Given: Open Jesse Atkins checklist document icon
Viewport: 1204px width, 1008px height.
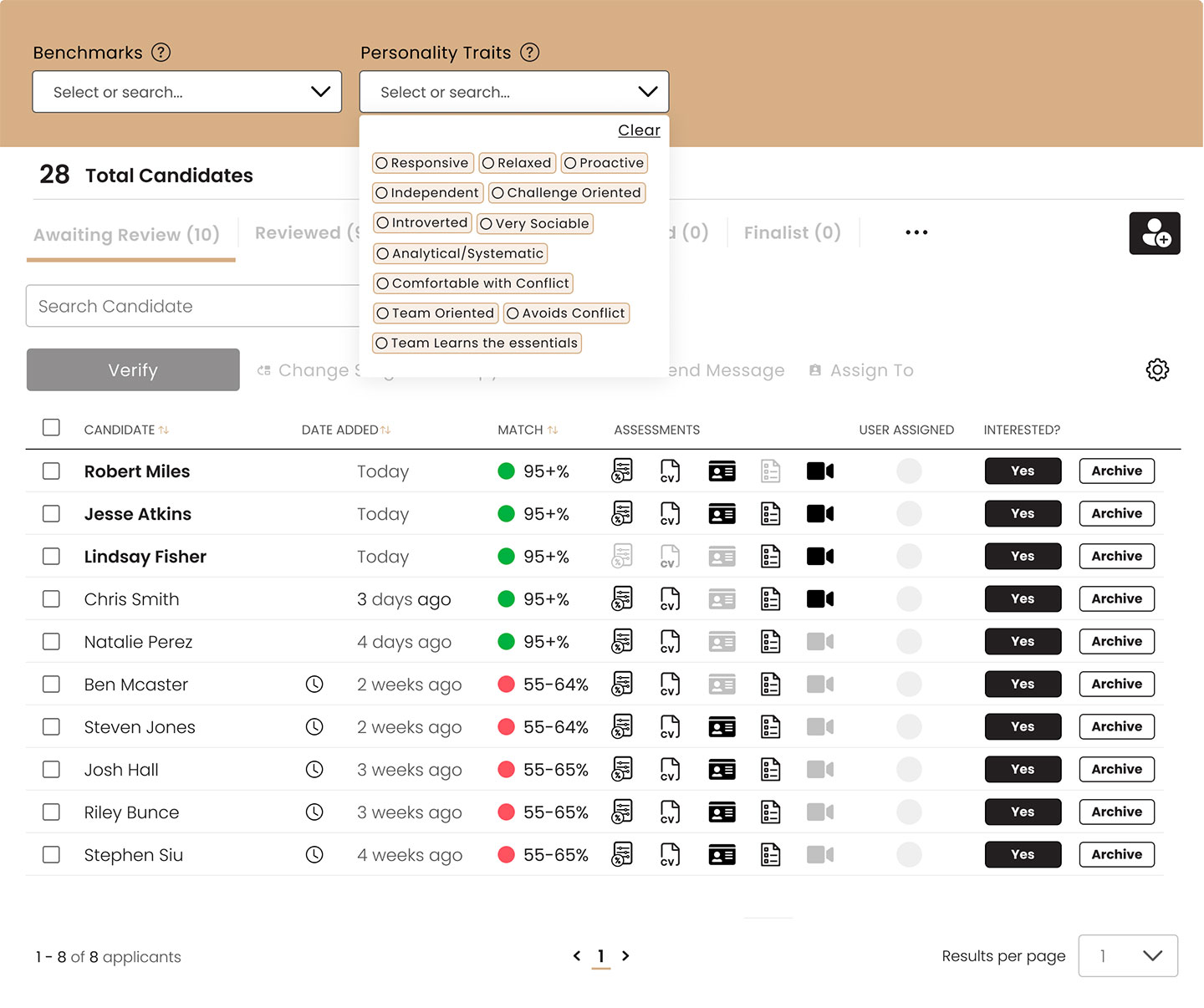Looking at the screenshot, I should click(x=771, y=514).
